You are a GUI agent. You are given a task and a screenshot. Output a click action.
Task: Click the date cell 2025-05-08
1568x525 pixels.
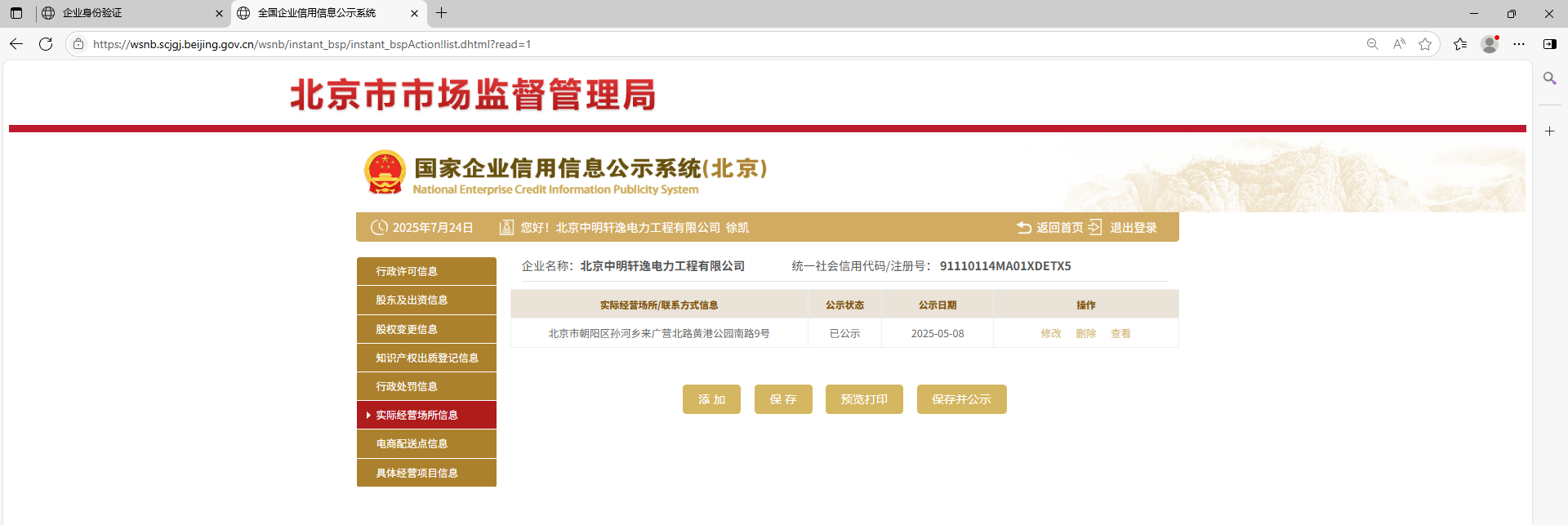(x=938, y=333)
